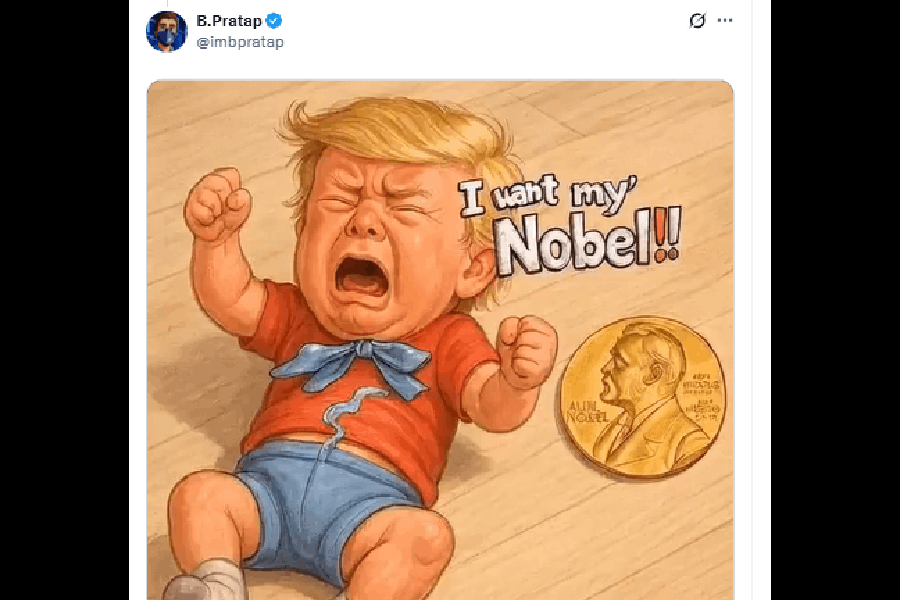The width and height of the screenshot is (900, 600).
Task: Click the Nobel inscription on the coin
Action: 587,411
